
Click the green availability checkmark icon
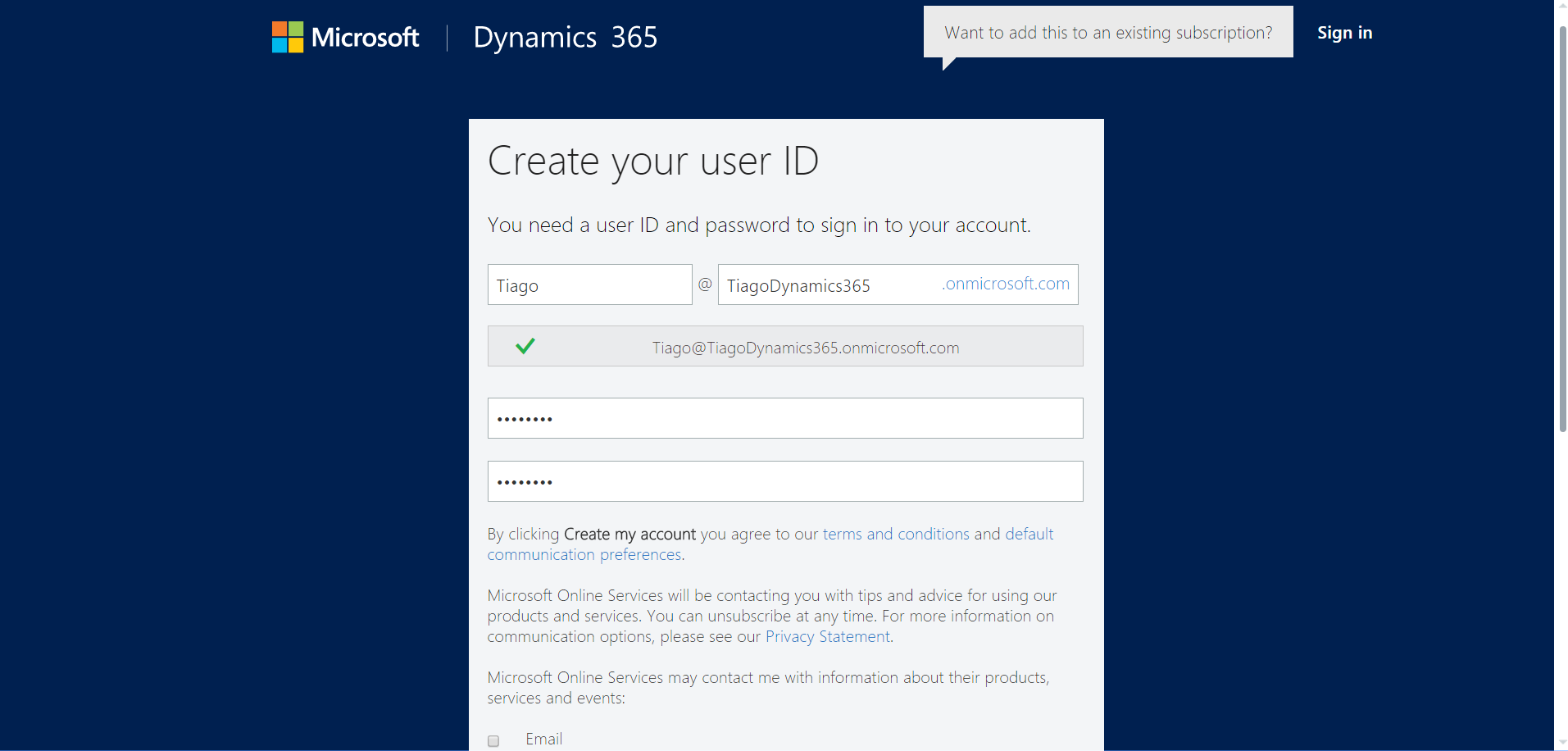pos(525,346)
